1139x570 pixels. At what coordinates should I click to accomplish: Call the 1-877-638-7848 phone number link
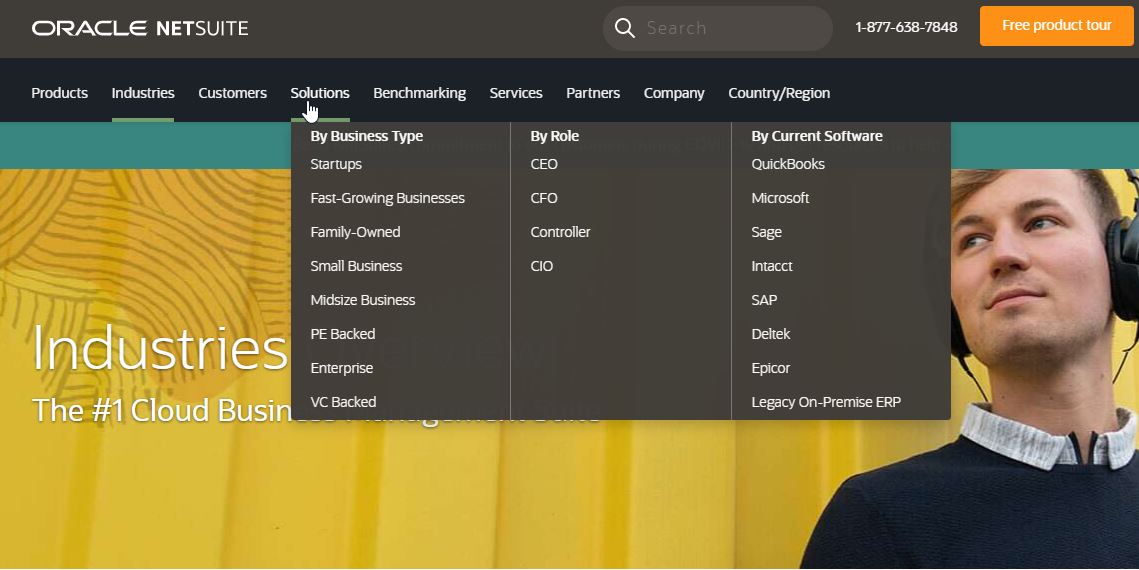click(x=906, y=27)
